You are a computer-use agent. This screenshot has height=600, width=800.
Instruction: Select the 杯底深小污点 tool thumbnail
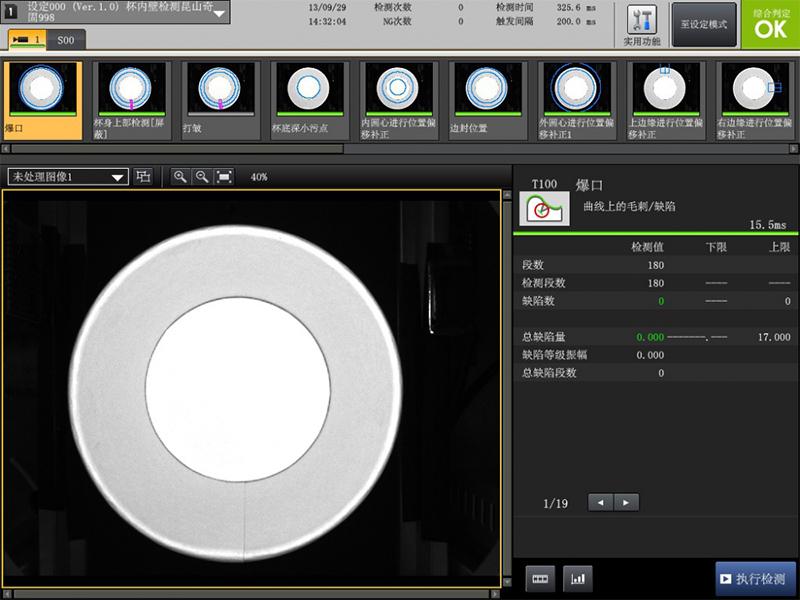point(309,100)
